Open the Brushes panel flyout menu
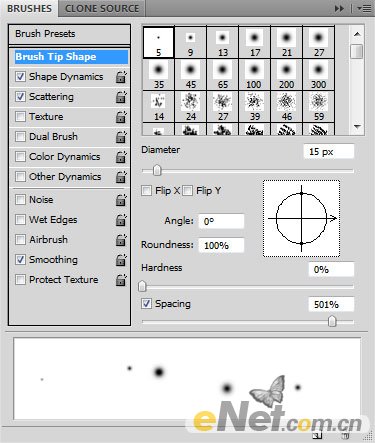 (364, 9)
